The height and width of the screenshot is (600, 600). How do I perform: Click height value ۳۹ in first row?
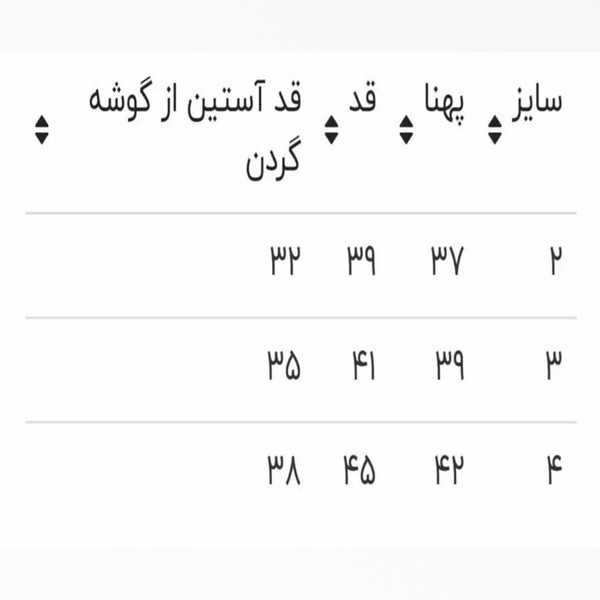pos(362,260)
